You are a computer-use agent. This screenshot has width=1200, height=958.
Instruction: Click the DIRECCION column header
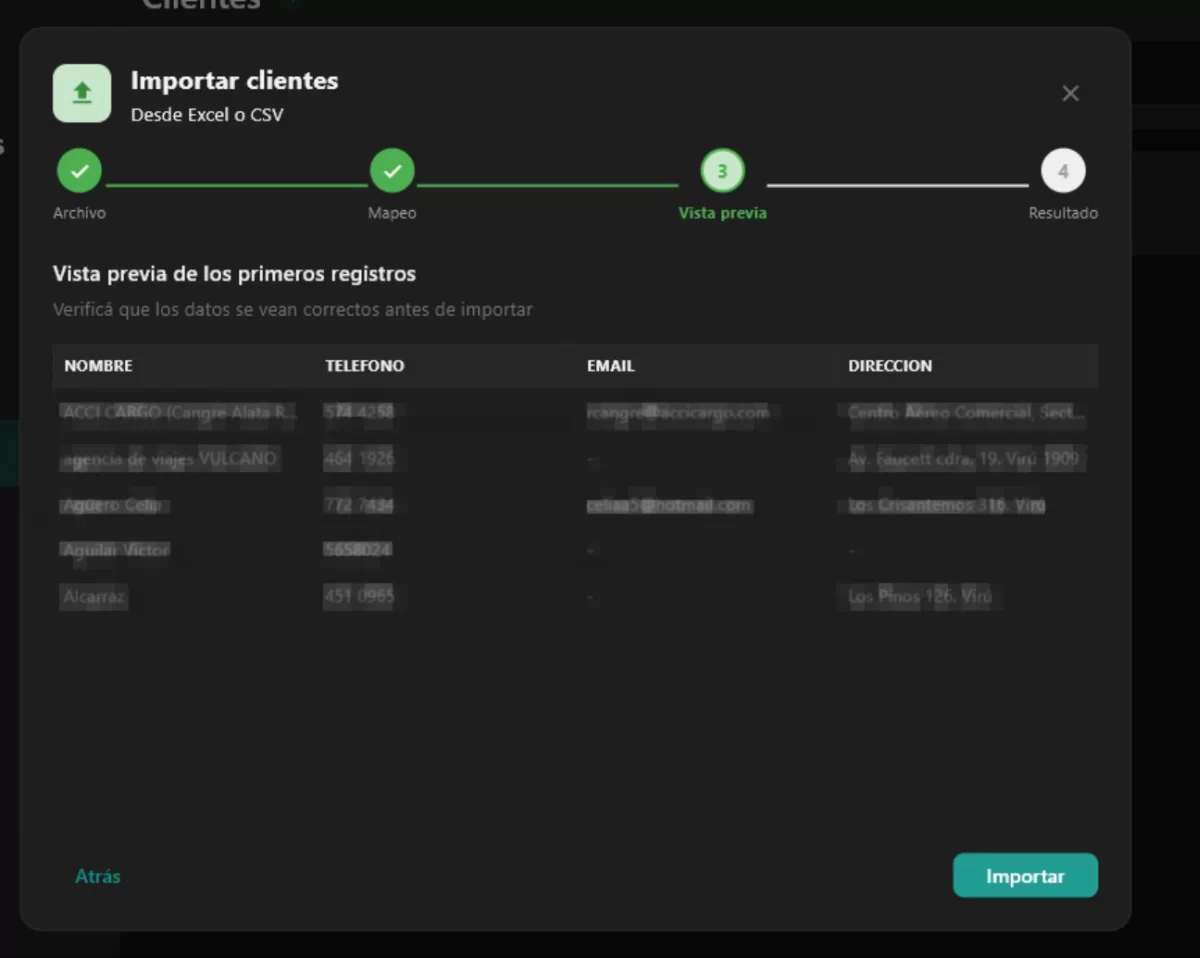pos(890,366)
